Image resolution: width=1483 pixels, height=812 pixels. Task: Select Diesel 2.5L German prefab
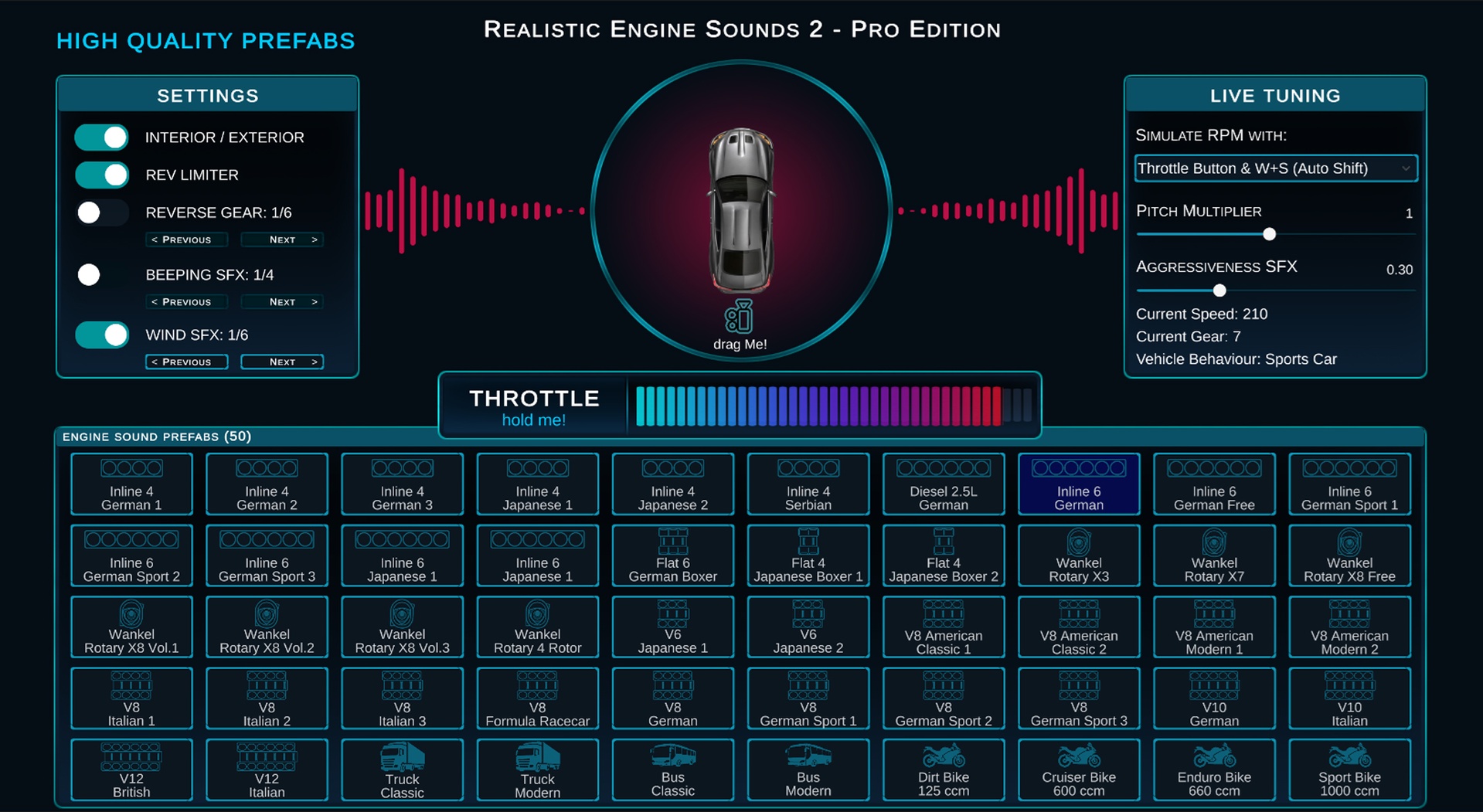pos(944,484)
